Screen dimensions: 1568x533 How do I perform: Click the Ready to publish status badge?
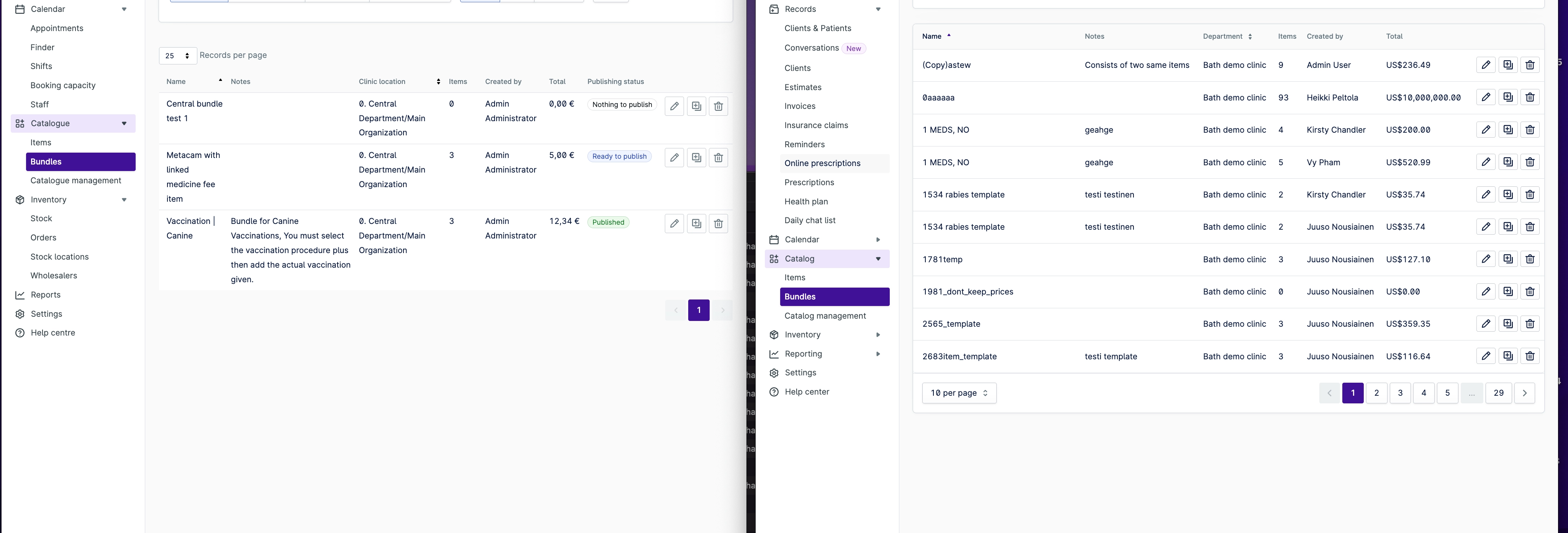(x=619, y=156)
